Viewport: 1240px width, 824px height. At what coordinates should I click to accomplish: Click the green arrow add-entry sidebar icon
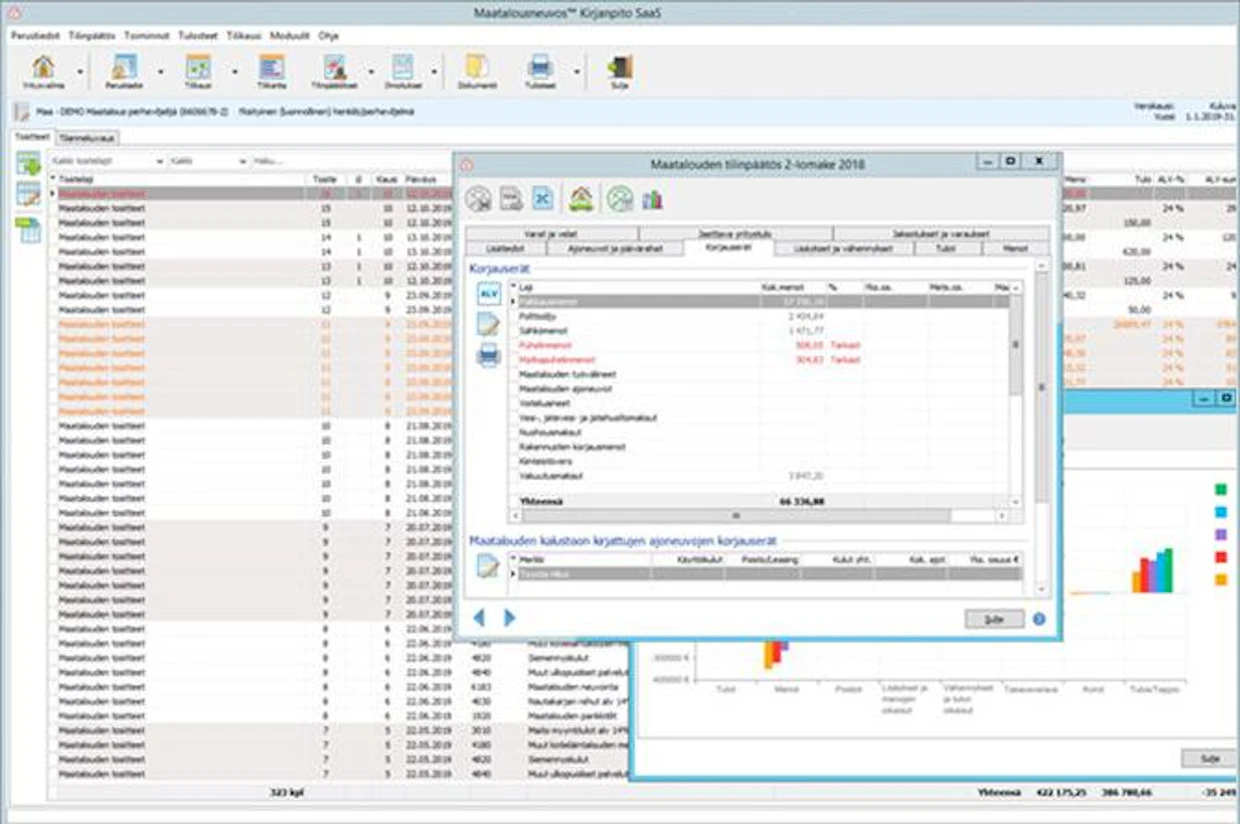pyautogui.click(x=28, y=164)
